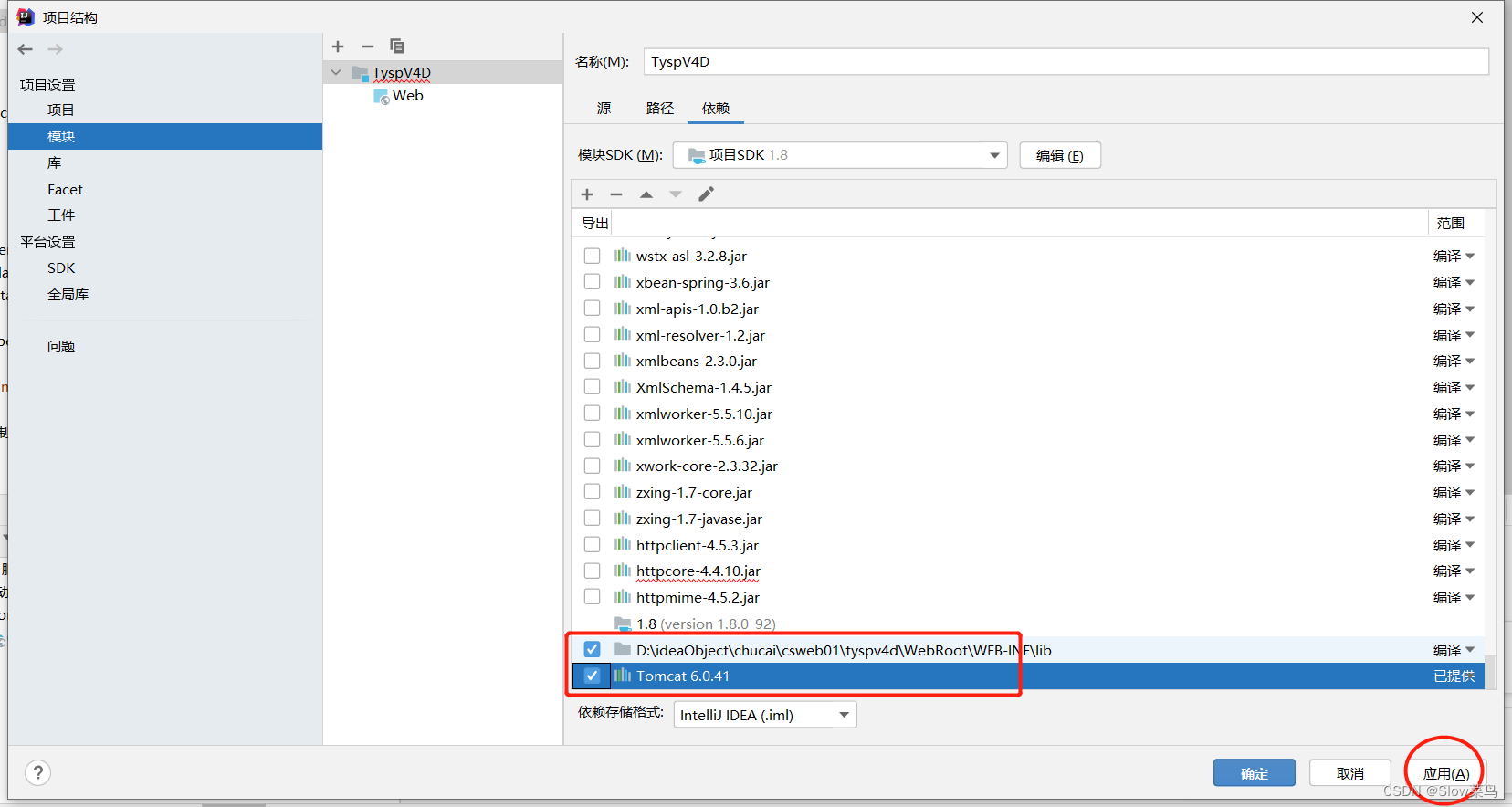Click folder icon of WEB-INF\lib entry
The width and height of the screenshot is (1512, 807).
(623, 649)
